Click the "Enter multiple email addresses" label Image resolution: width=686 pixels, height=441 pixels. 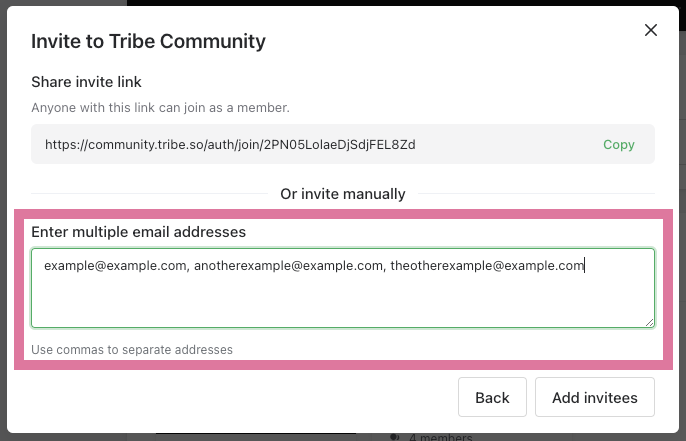138,232
